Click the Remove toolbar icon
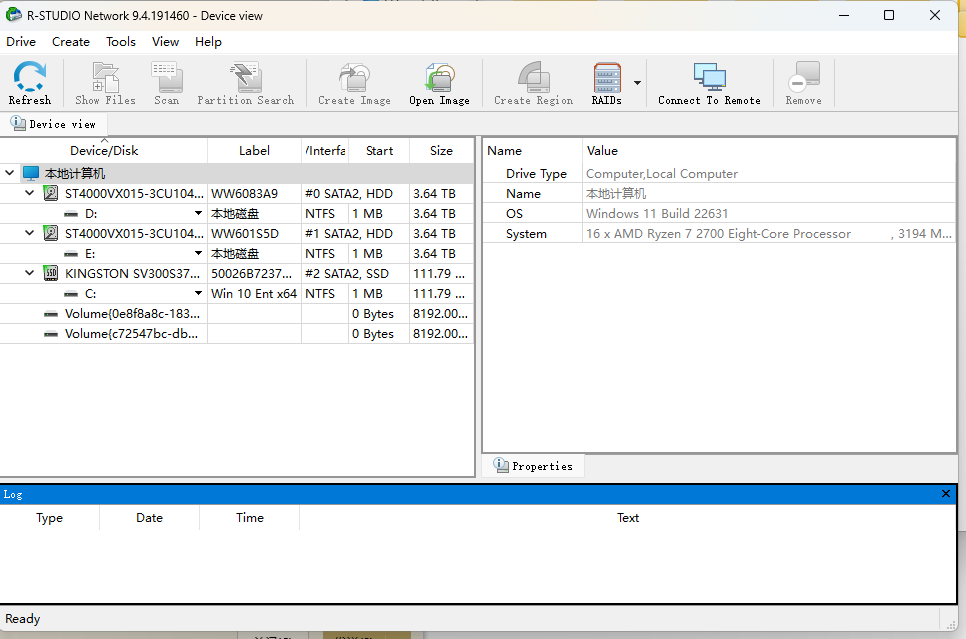Screen dimensions: 966x639 [803, 83]
